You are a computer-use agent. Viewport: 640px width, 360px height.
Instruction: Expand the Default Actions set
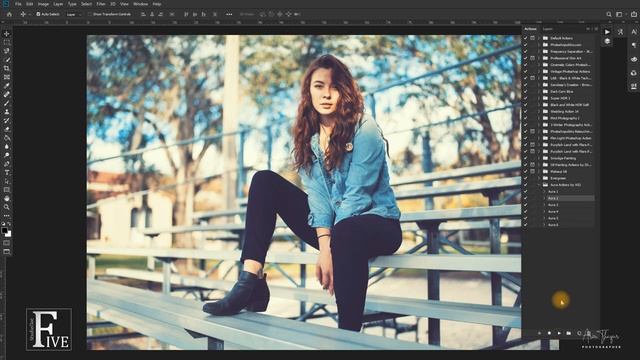pos(539,38)
